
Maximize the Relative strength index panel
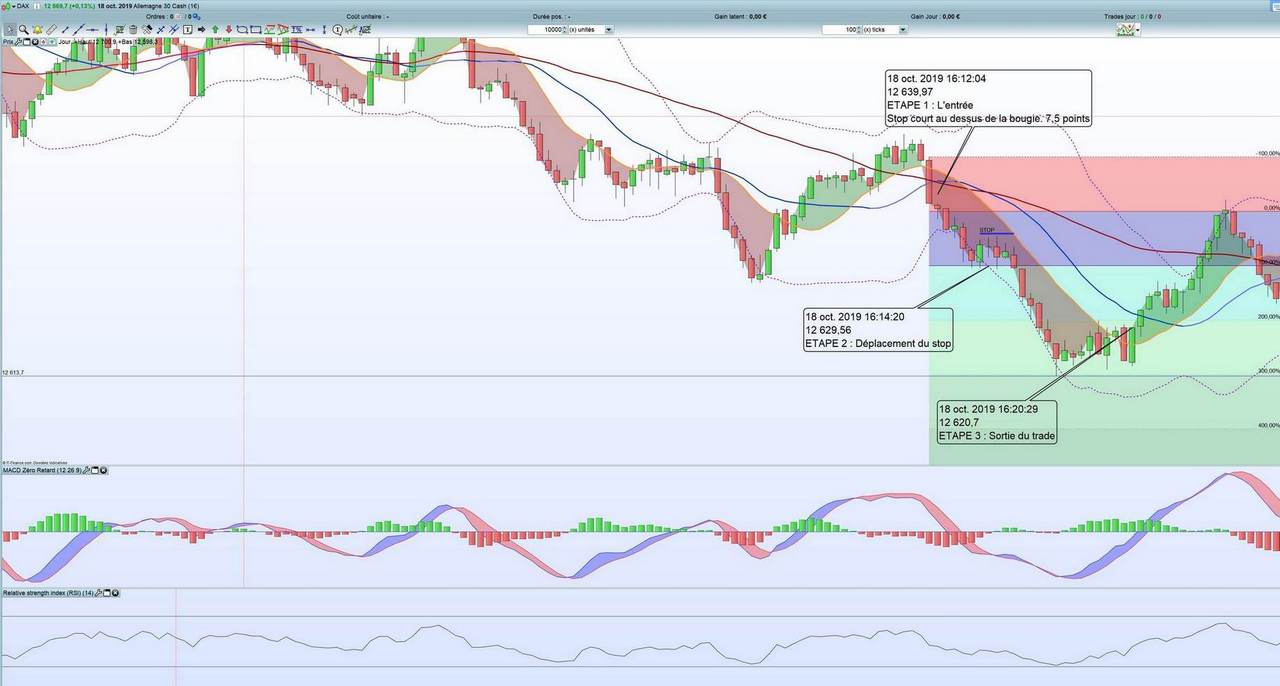tap(107, 593)
